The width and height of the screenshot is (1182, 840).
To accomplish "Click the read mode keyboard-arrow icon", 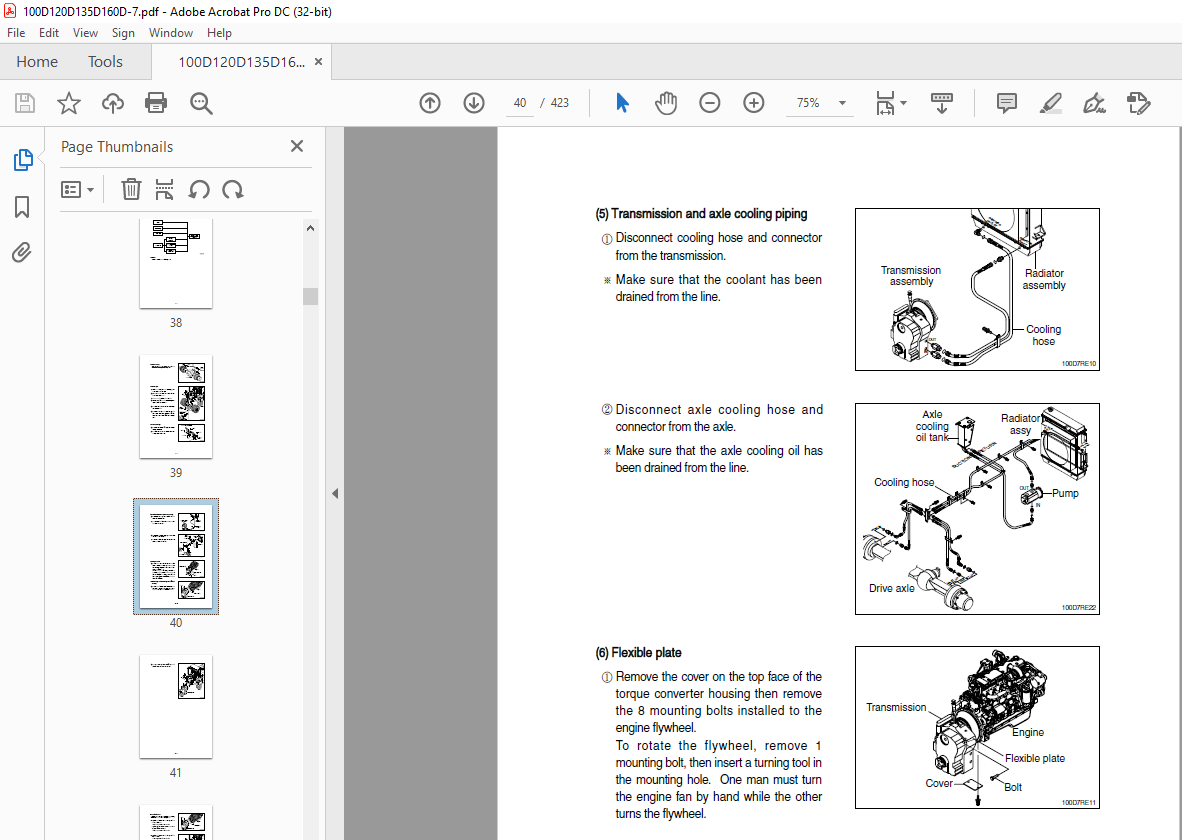I will (942, 103).
